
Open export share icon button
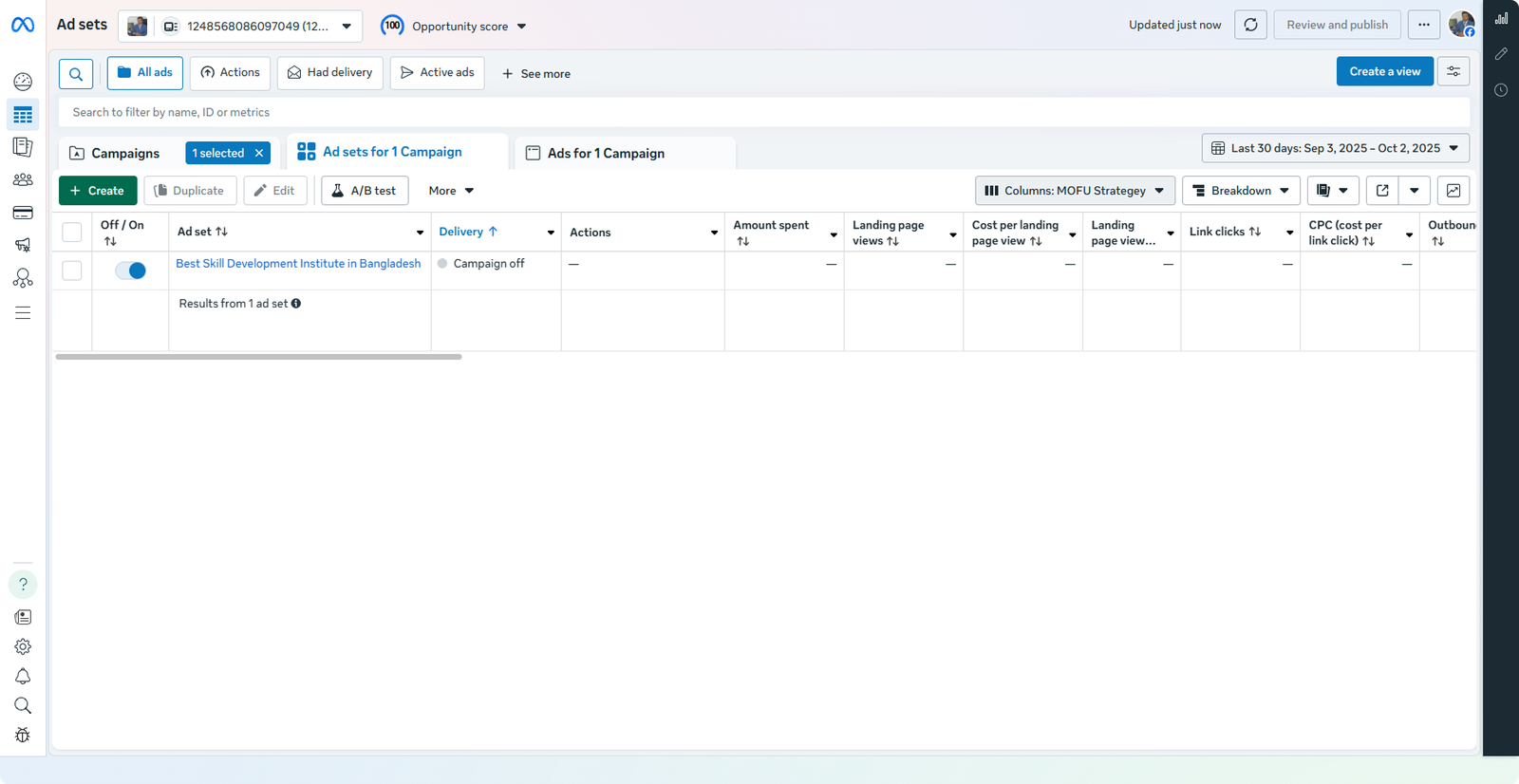1382,191
